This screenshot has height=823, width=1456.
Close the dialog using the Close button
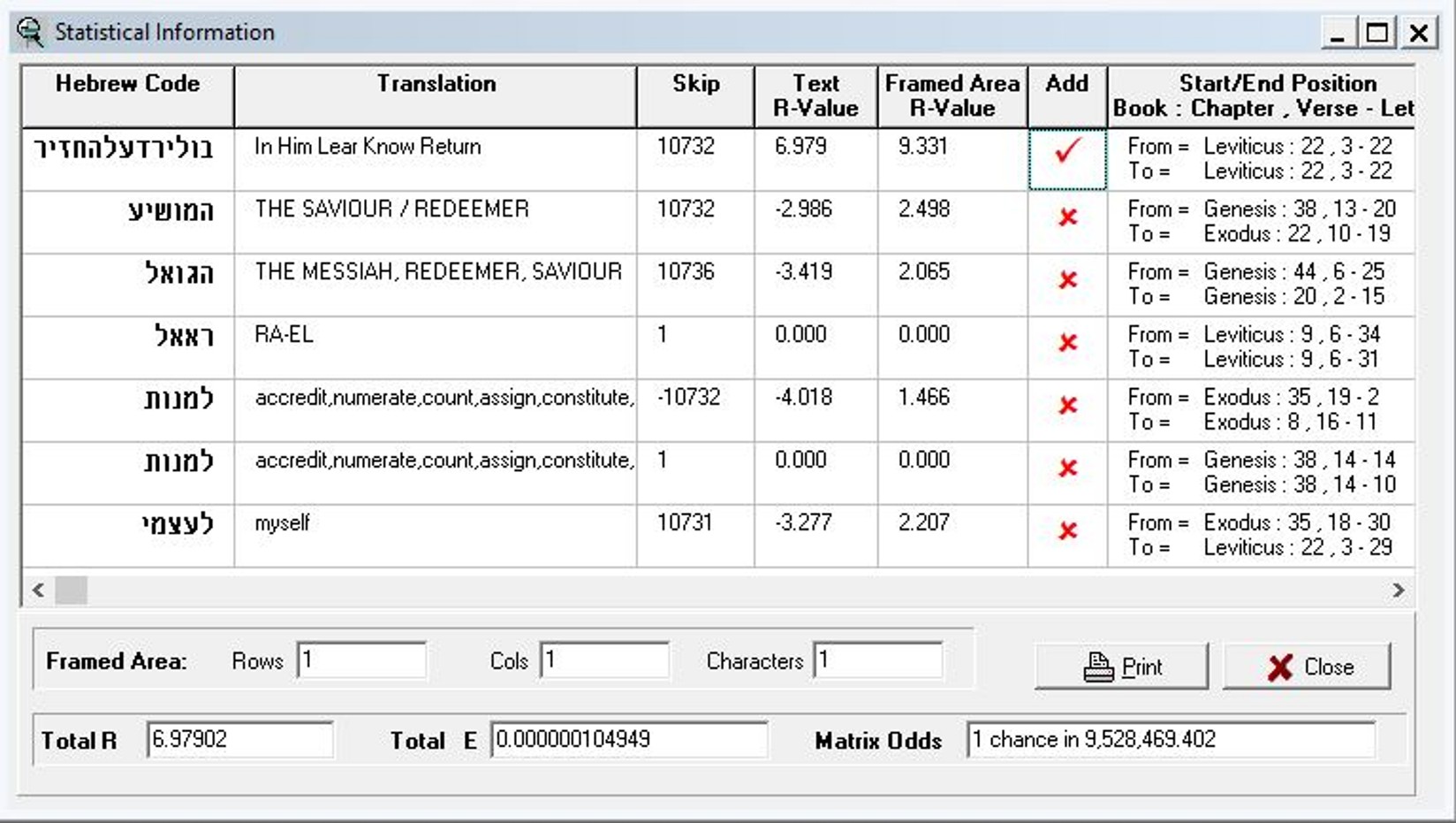[1307, 667]
